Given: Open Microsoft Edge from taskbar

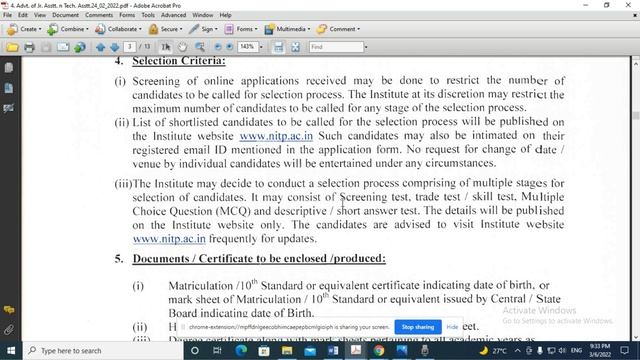Looking at the screenshot, I should pyautogui.click(x=241, y=351).
